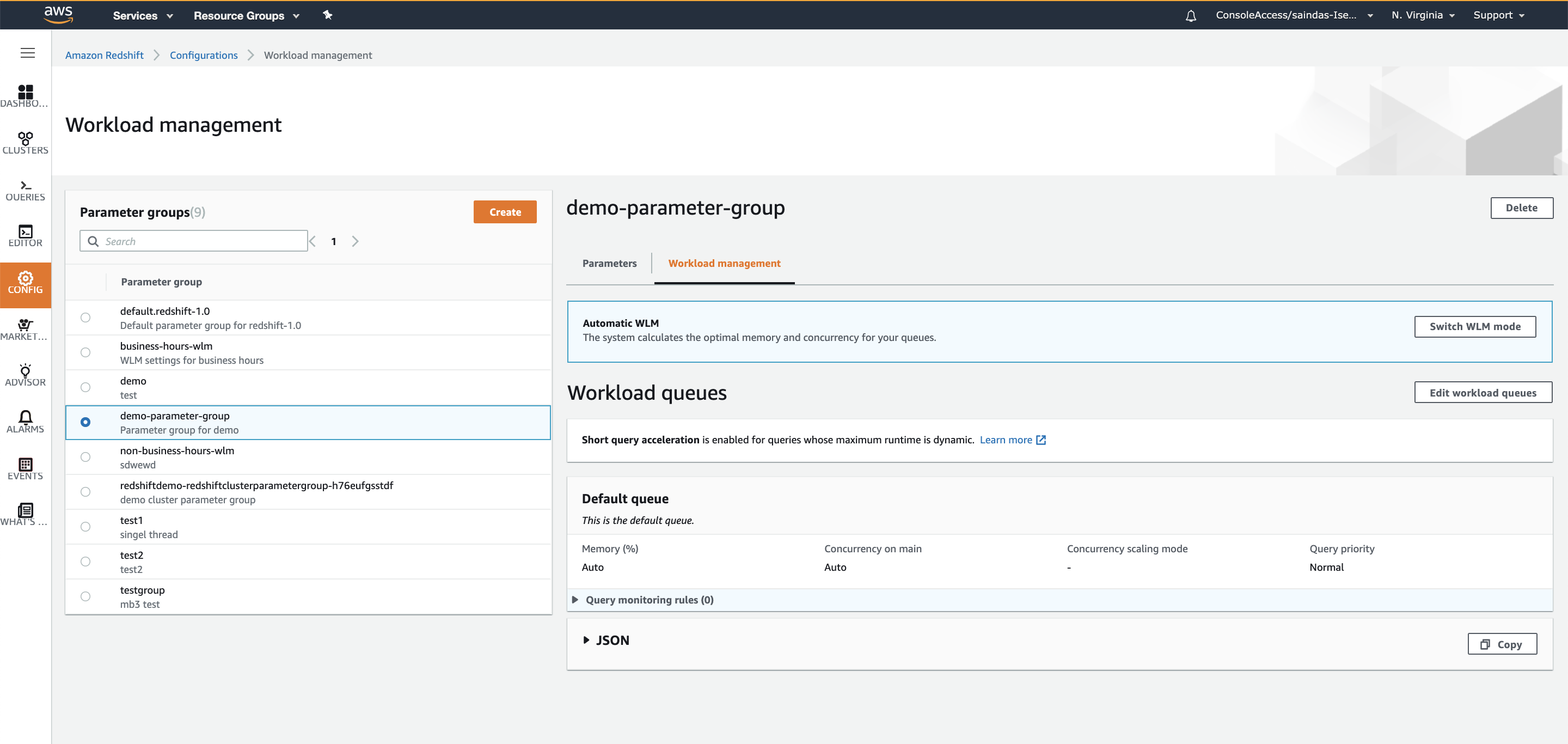Click the 'Normal' query priority value

(x=1326, y=567)
